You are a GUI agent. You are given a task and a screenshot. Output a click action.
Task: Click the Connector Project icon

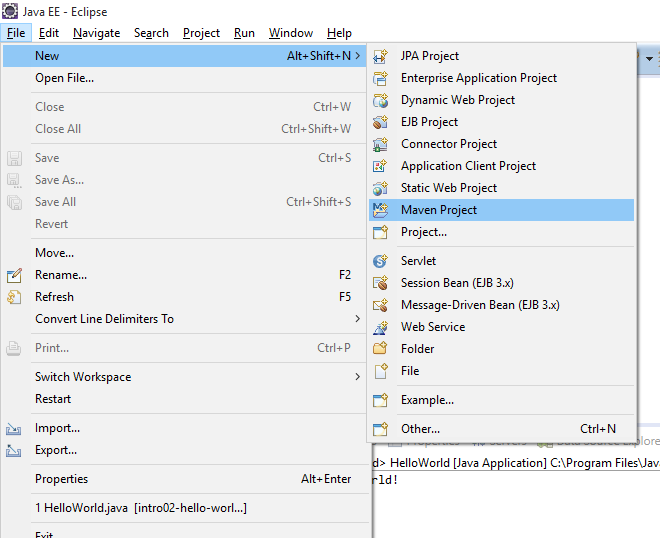(380, 144)
